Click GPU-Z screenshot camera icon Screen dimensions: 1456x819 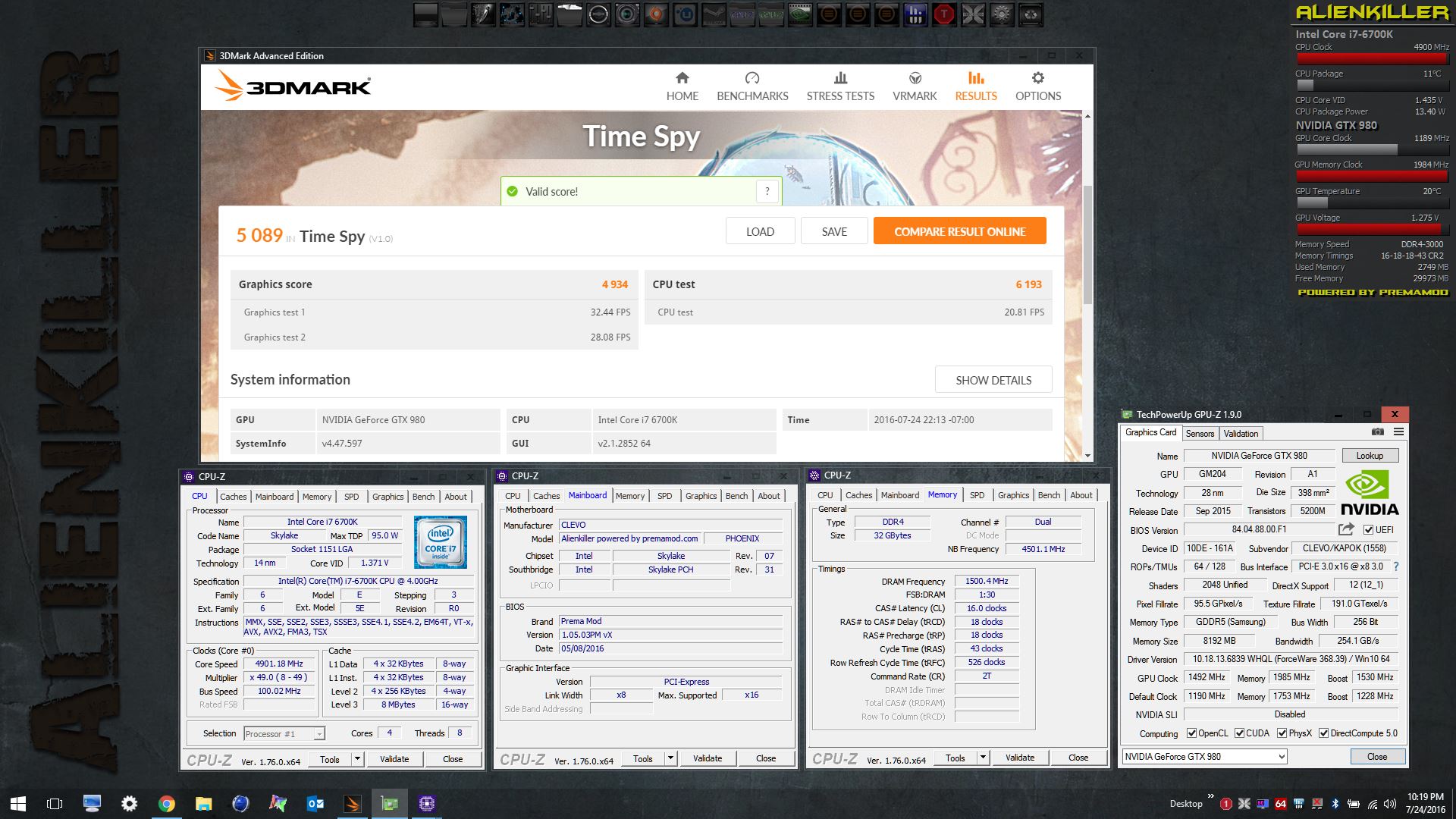coord(1378,431)
